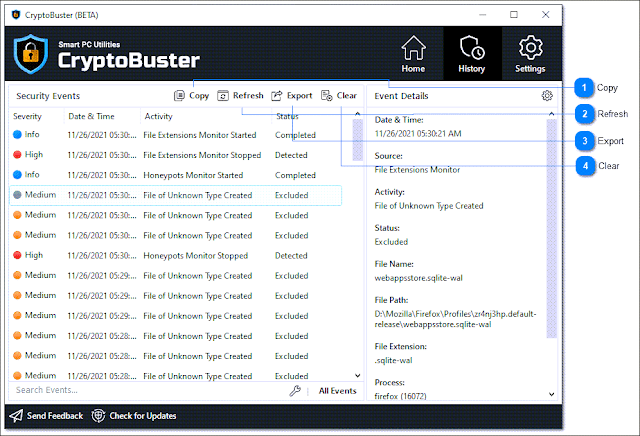Click the CryptoBuster shield logo
Viewport: 640px width, 436px height.
pyautogui.click(x=30, y=55)
